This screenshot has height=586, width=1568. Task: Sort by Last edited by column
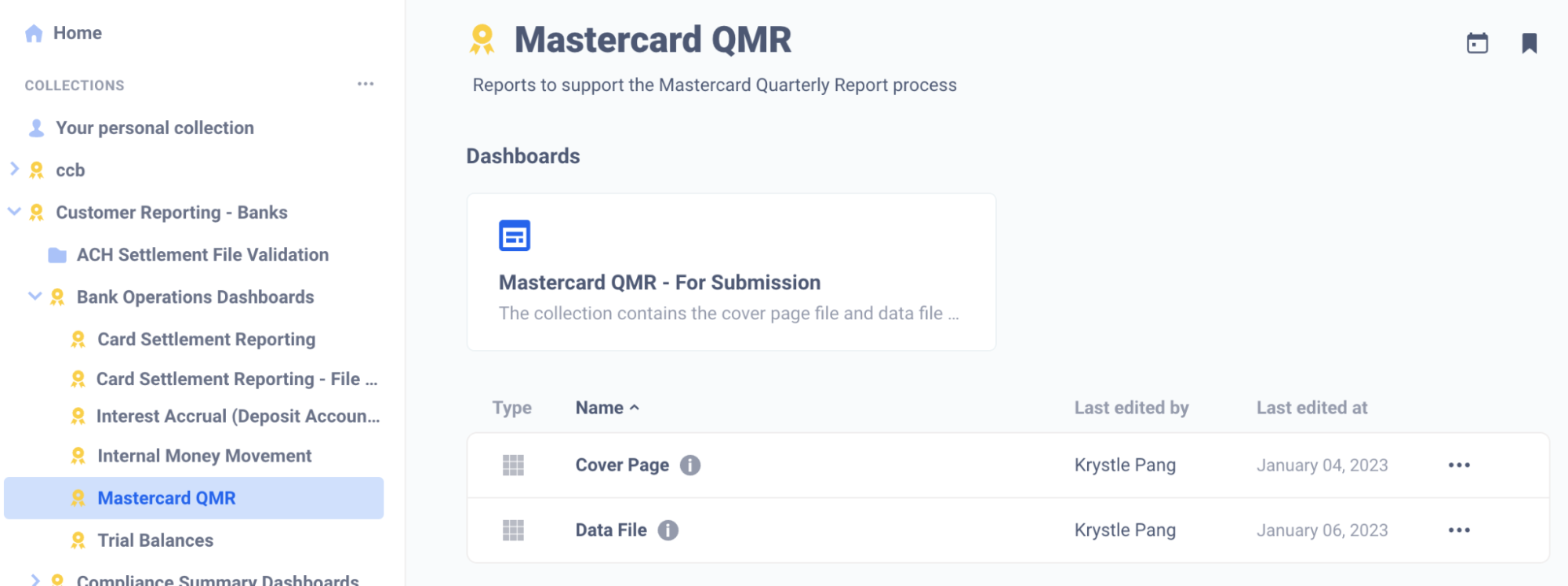tap(1131, 408)
